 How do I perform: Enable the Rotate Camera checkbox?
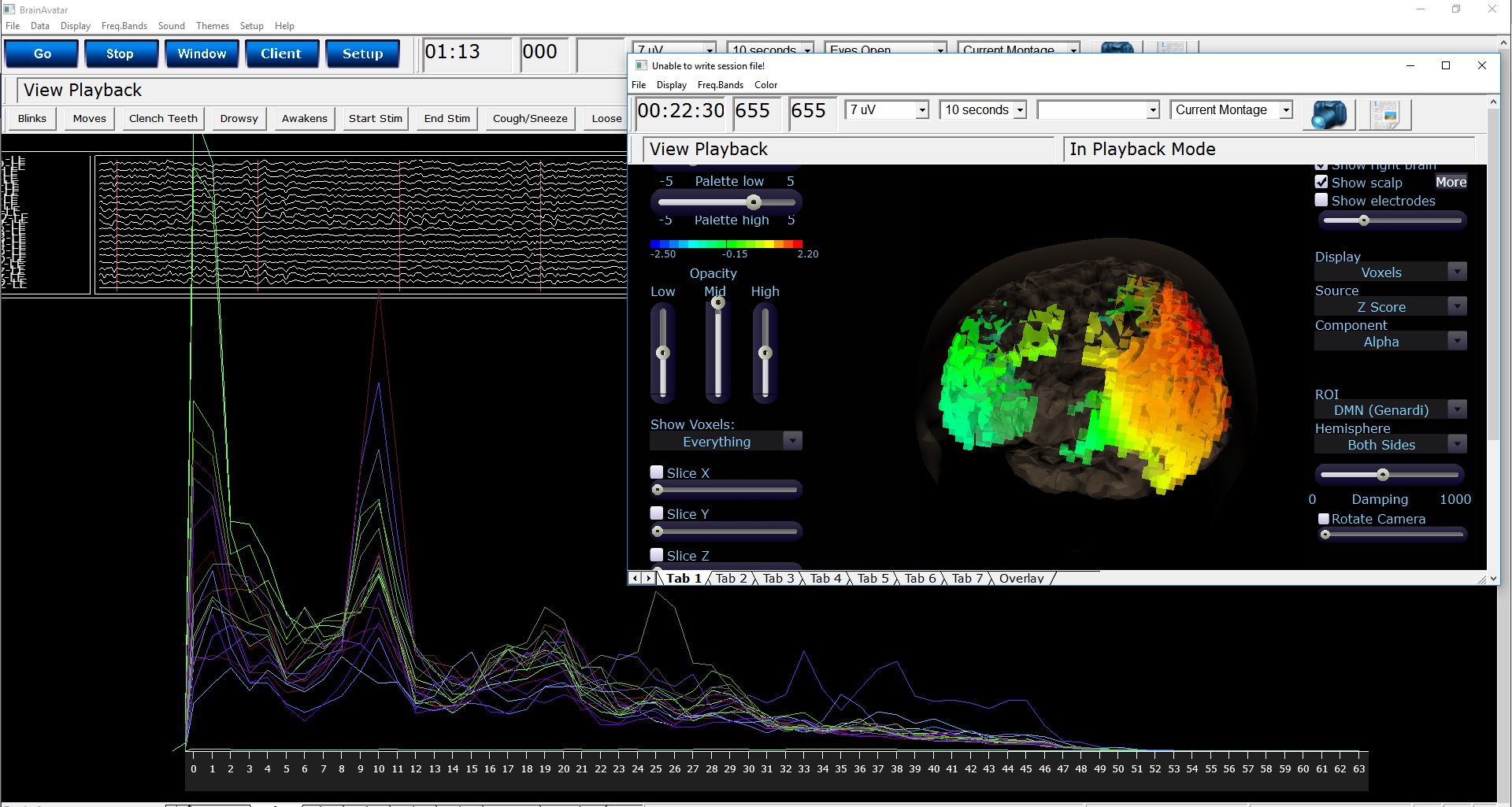1323,518
